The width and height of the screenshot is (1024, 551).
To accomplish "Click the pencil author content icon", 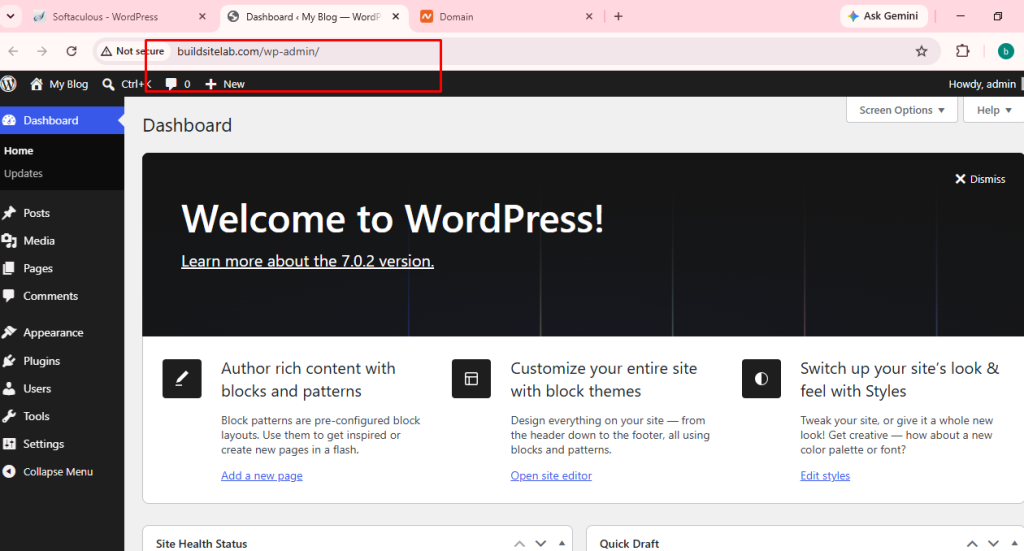I will tap(182, 379).
